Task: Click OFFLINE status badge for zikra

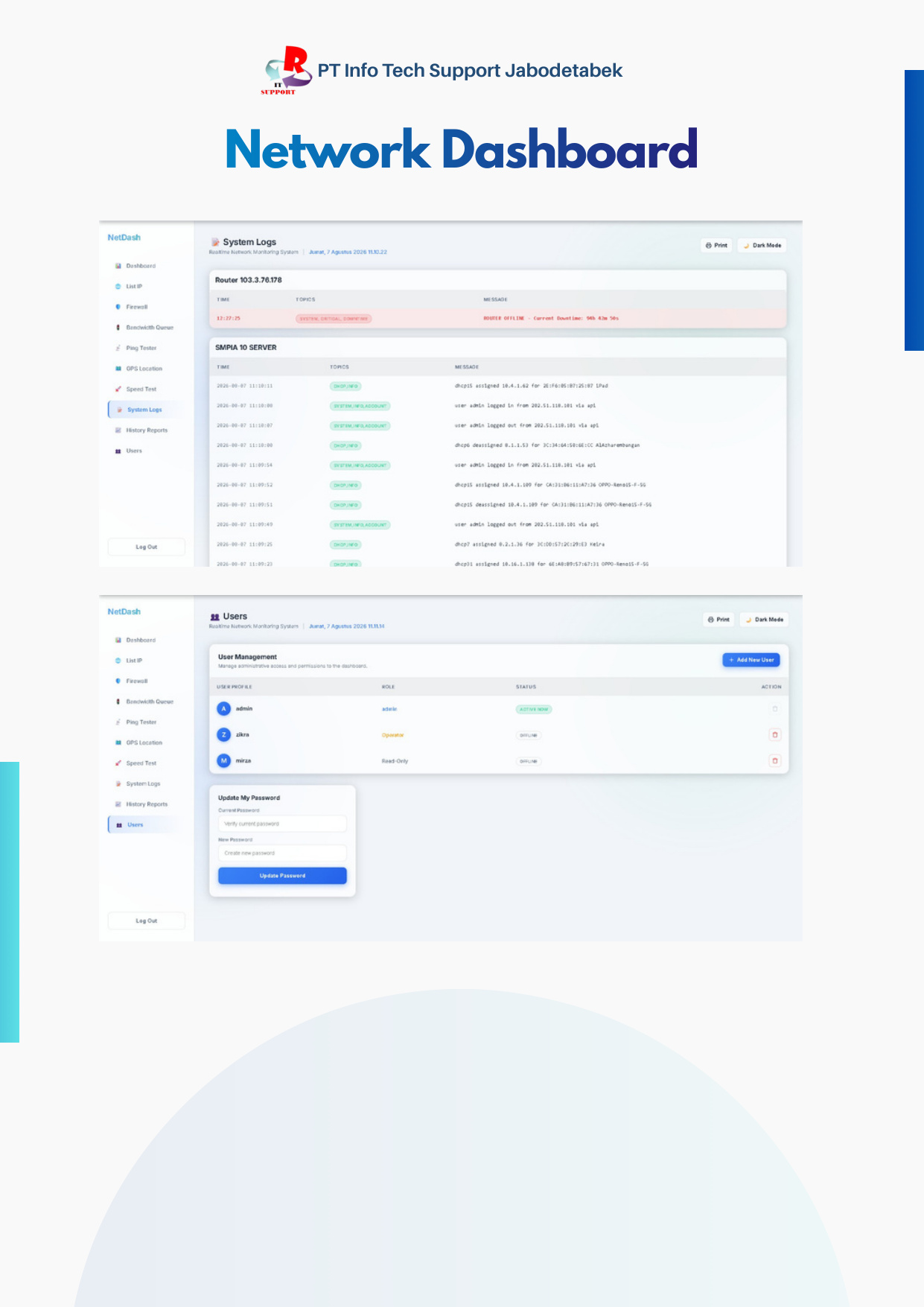Action: coord(529,736)
